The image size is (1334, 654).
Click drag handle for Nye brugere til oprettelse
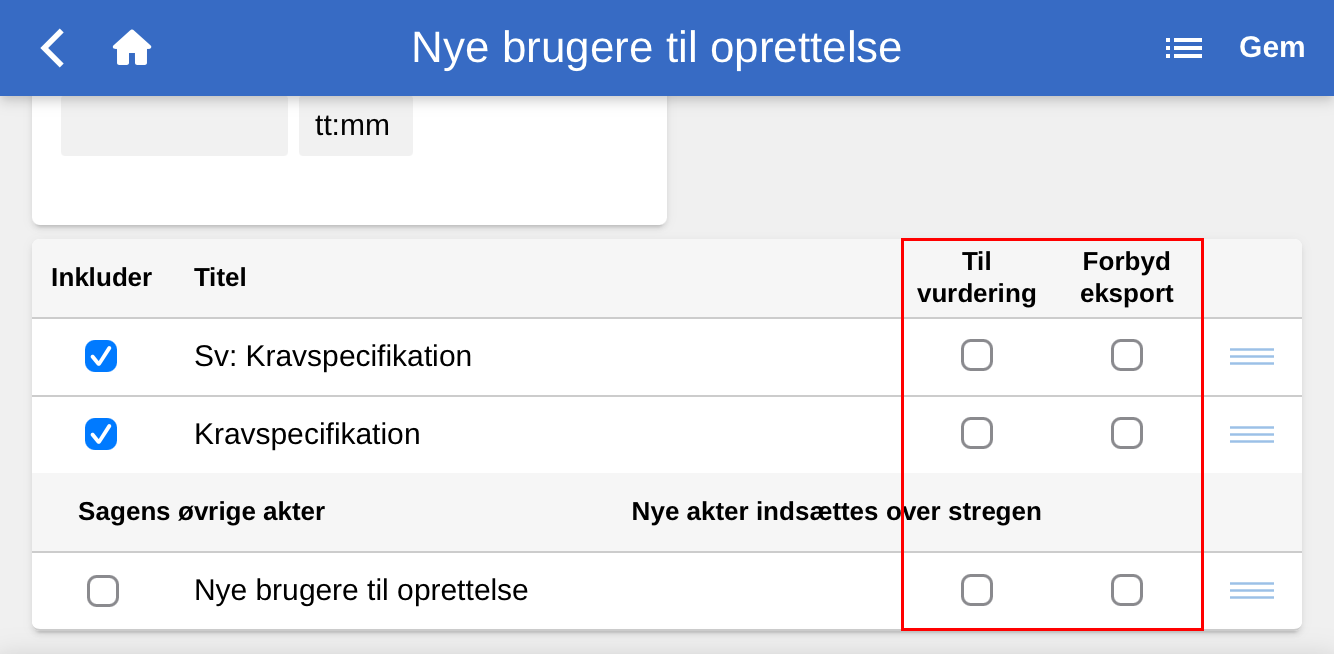click(1251, 590)
